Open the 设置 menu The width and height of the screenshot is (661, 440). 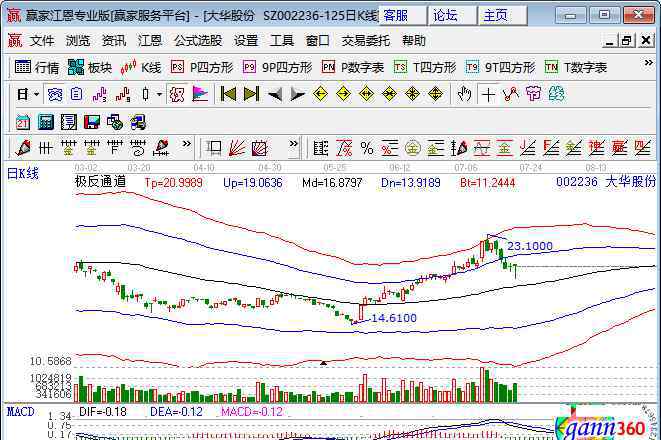[x=246, y=41]
